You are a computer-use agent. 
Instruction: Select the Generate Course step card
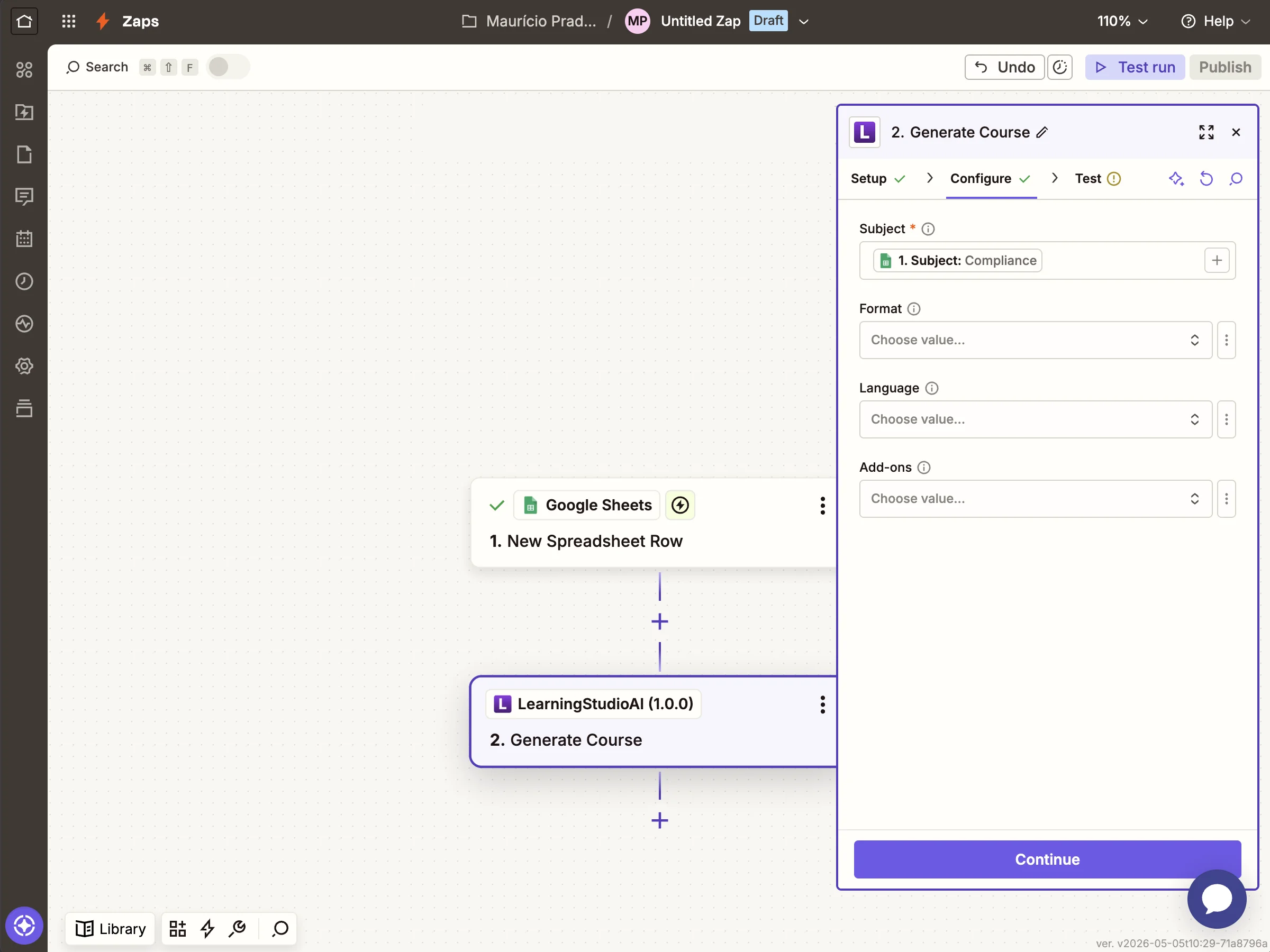(654, 722)
